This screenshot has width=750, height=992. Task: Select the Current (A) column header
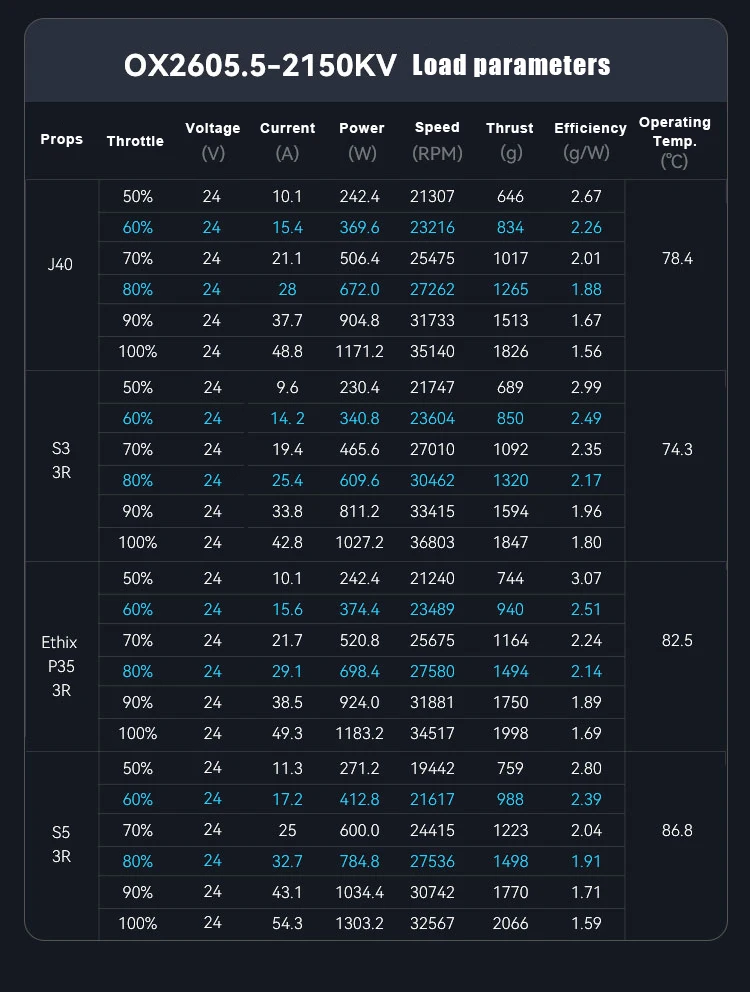pyautogui.click(x=287, y=140)
